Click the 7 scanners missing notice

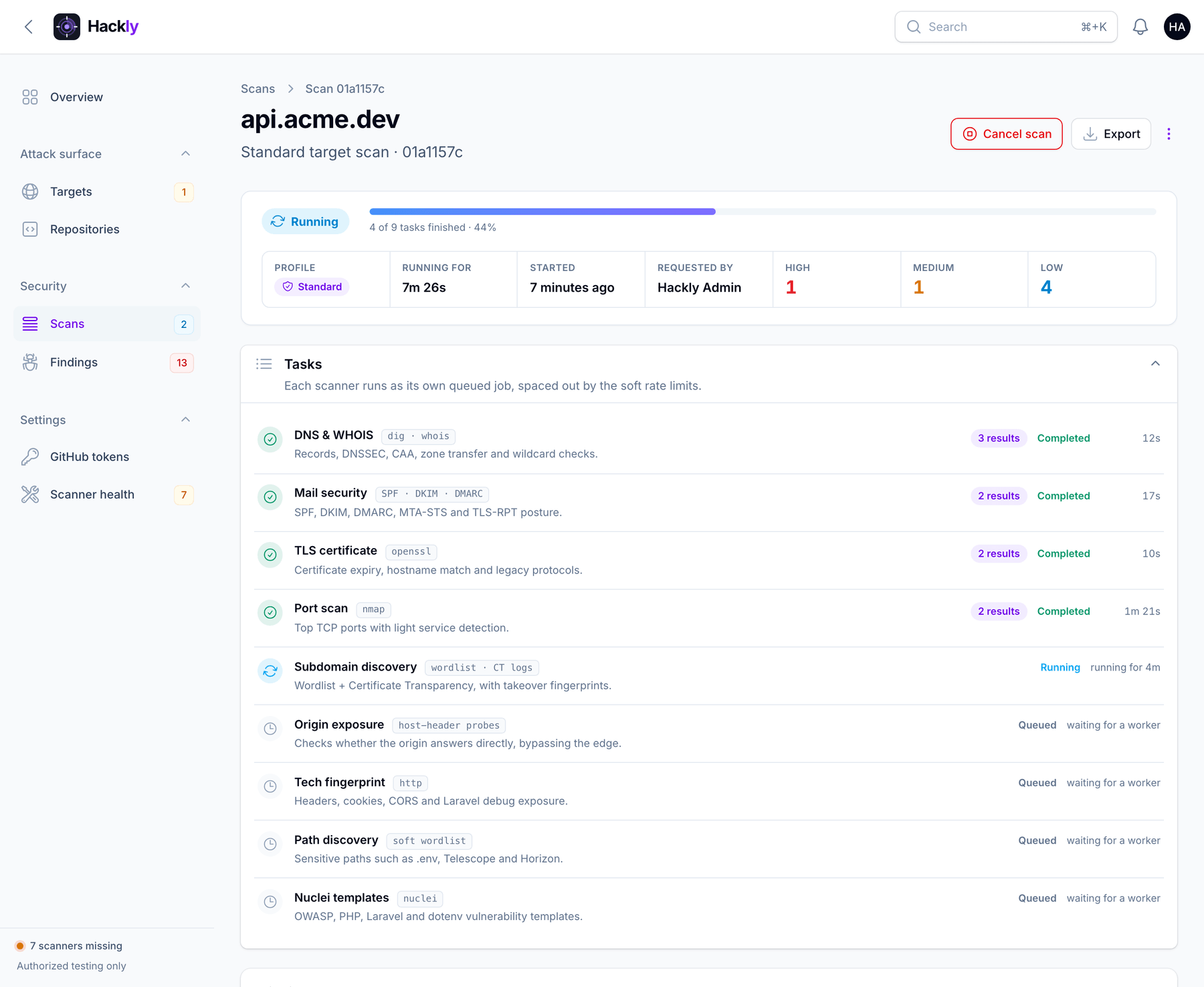70,946
